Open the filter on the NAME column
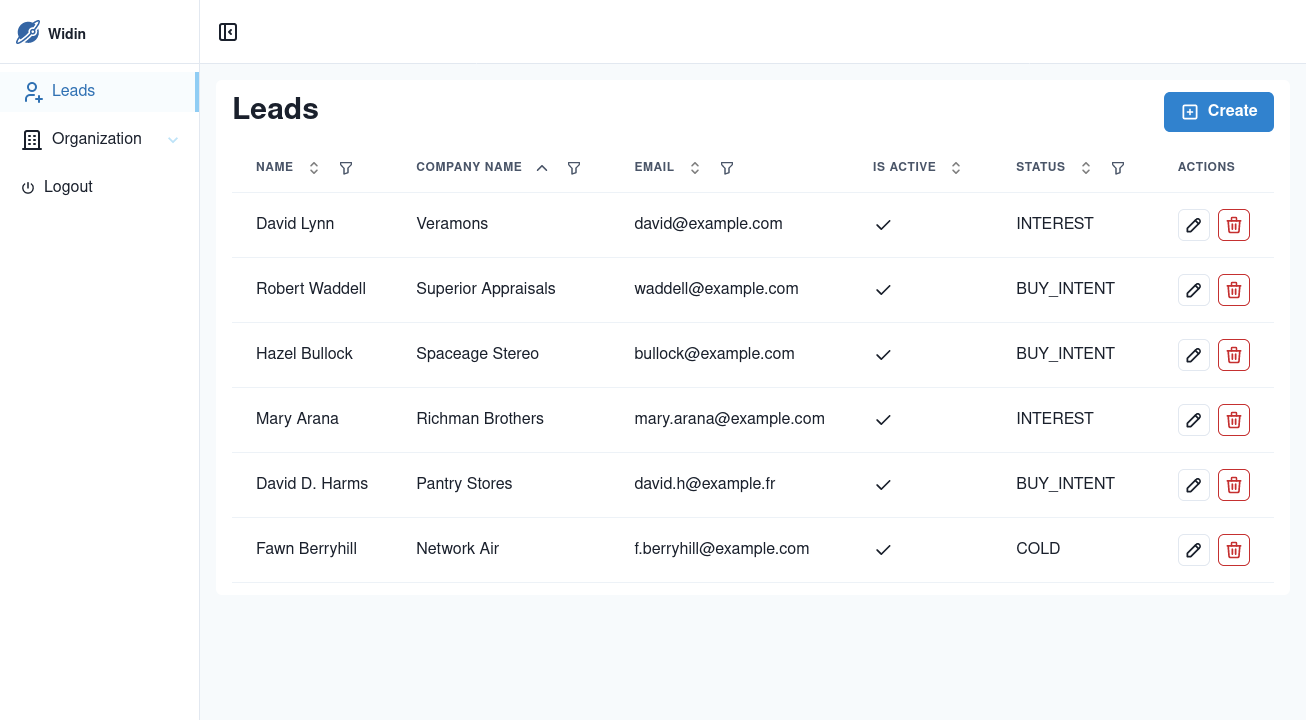Viewport: 1306px width, 720px height. (346, 168)
